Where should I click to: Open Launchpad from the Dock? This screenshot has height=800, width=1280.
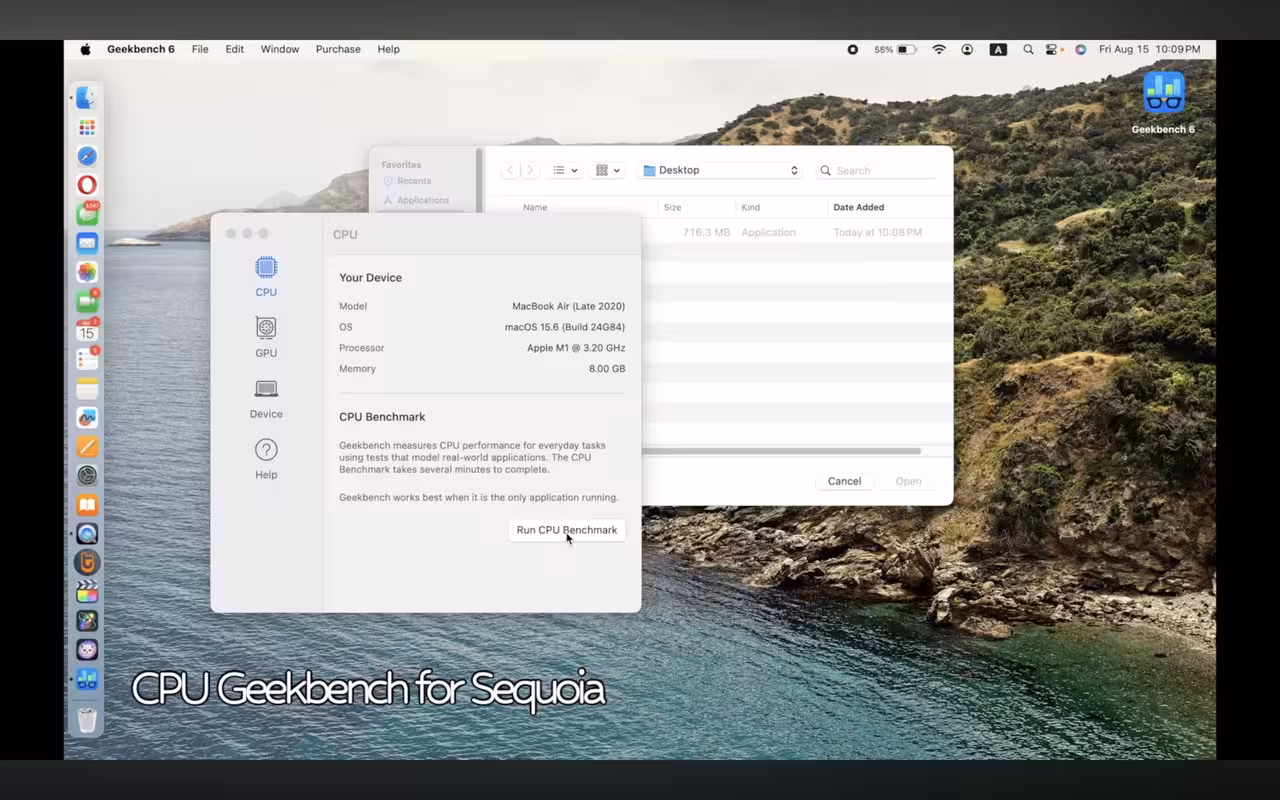(87, 127)
